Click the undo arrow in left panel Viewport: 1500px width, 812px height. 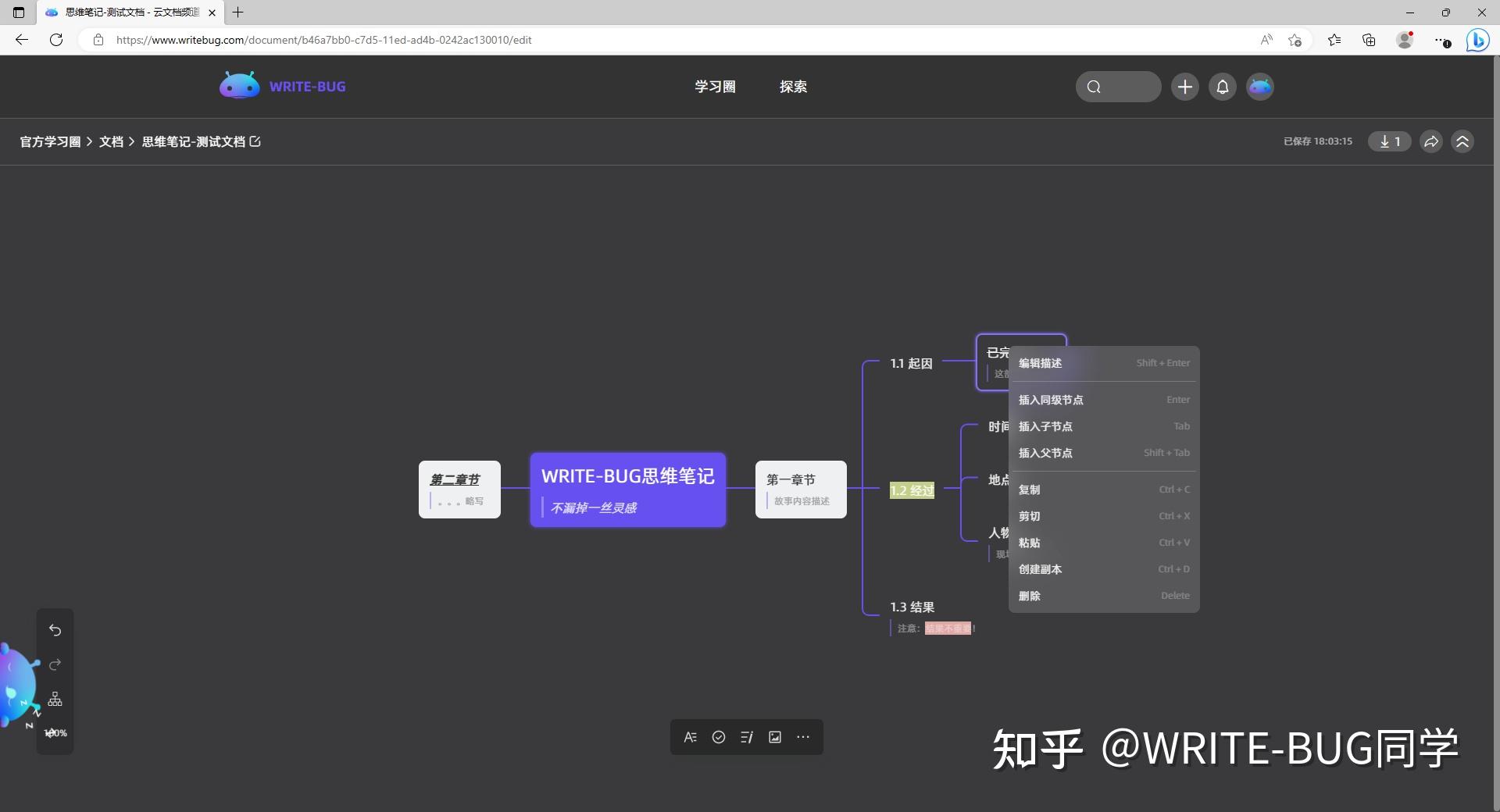55,630
